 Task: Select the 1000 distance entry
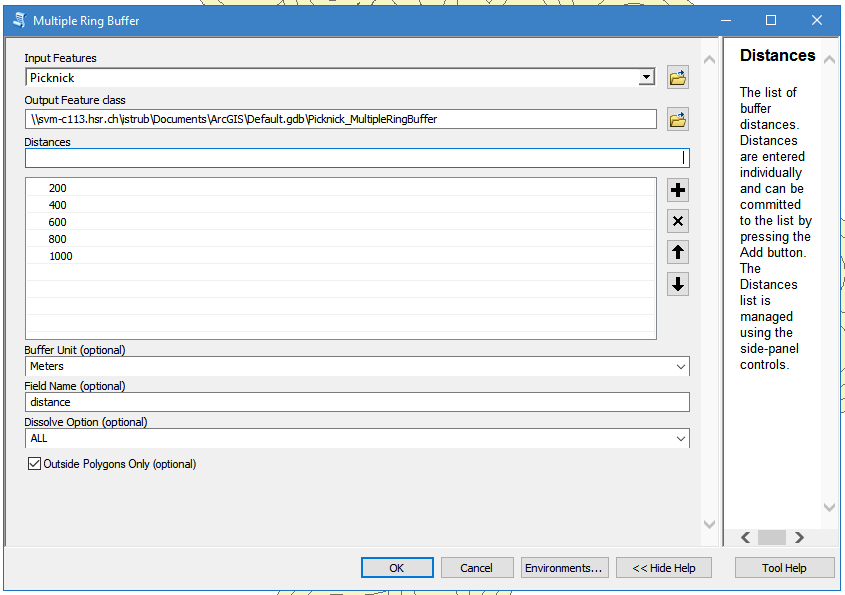(60, 256)
